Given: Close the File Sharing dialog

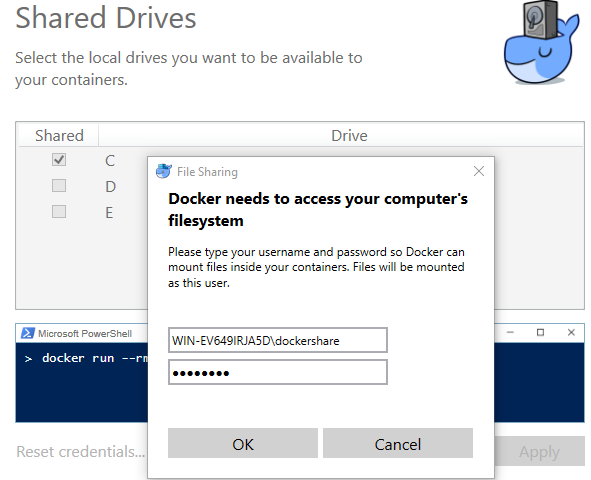Looking at the screenshot, I should tap(479, 171).
